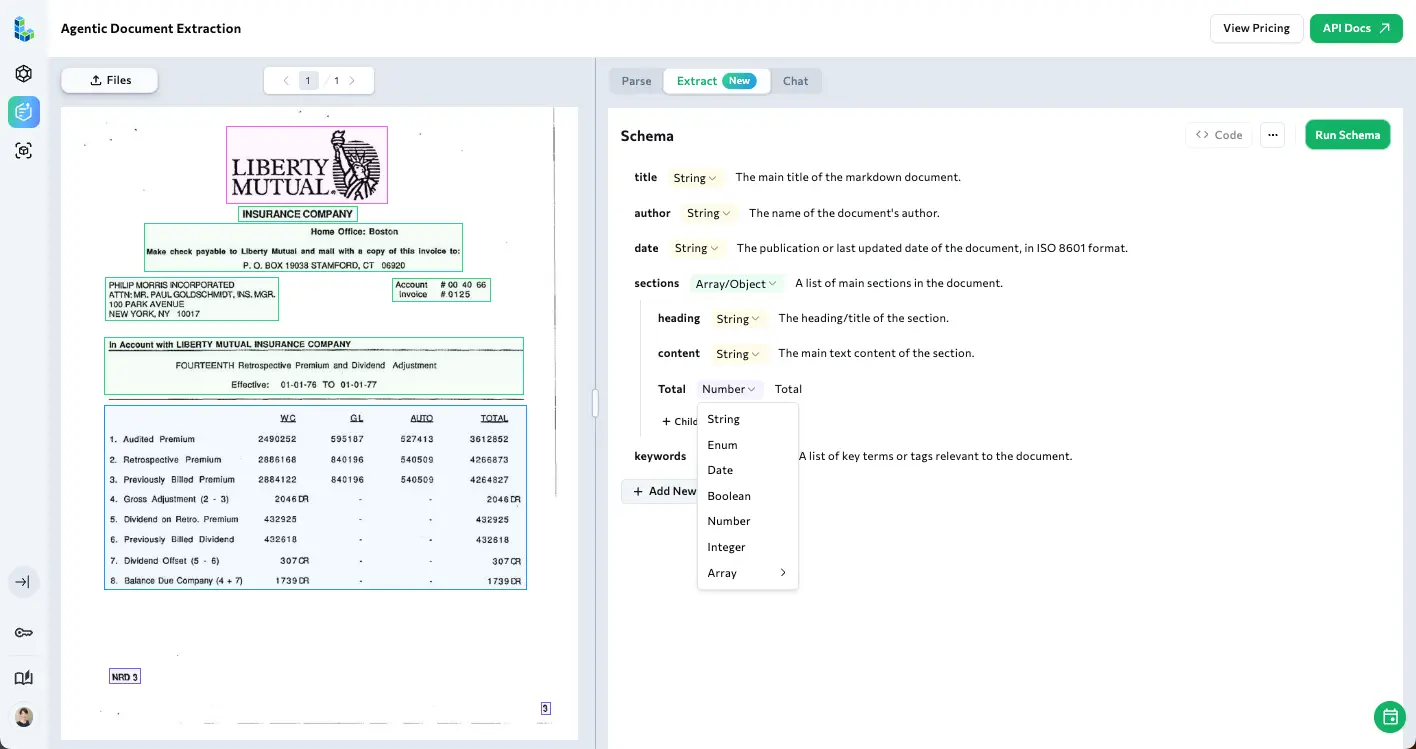The image size is (1416, 749).
Task: Open the documentation book icon
Action: 24,678
